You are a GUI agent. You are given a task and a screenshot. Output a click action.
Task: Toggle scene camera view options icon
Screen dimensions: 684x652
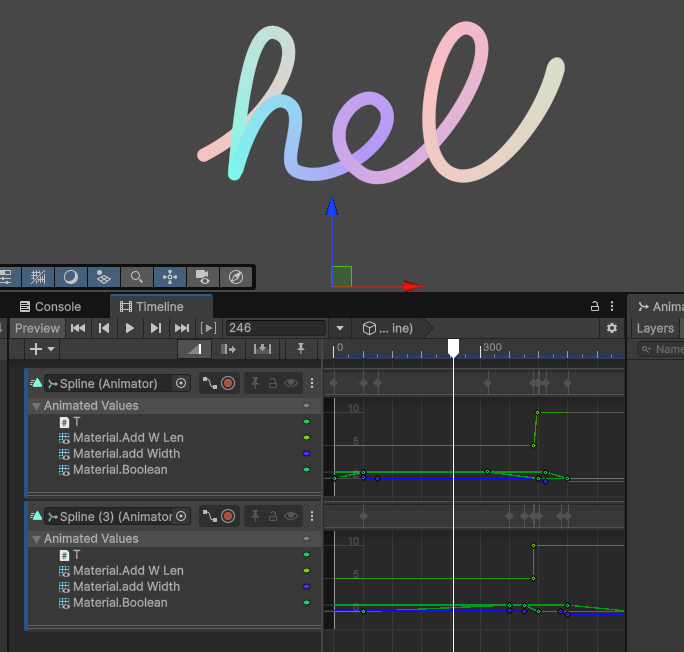[202, 277]
